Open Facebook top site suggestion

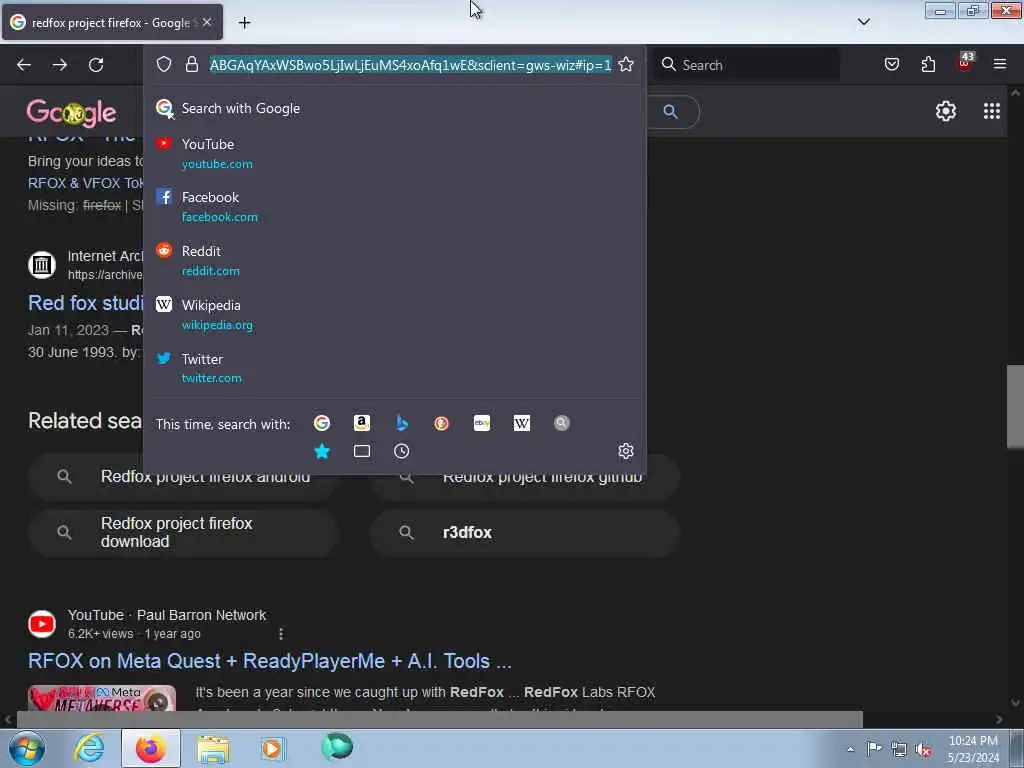point(394,206)
